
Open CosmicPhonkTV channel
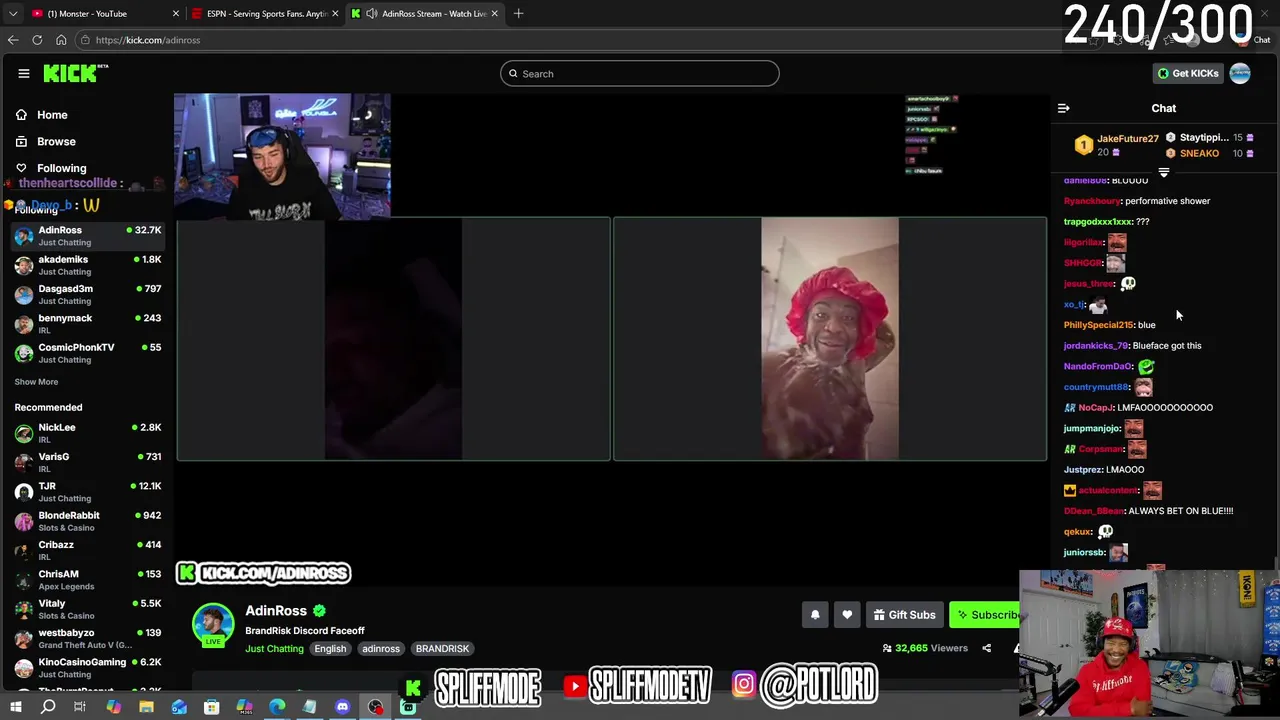[88, 353]
